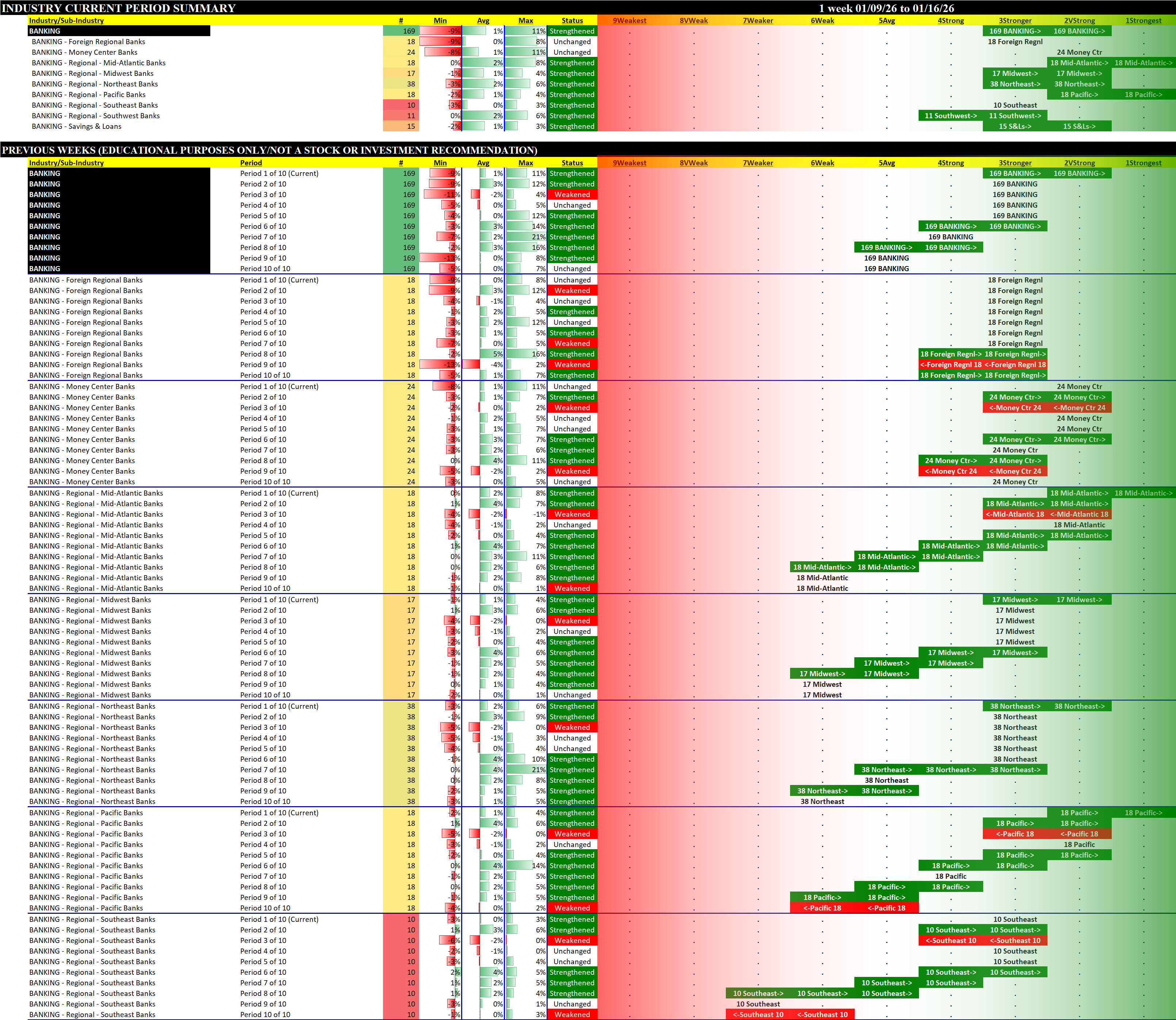Select the red '<-Pacific 18' cell under 6Weak
The width and height of the screenshot is (1176, 1020).
click(x=822, y=908)
